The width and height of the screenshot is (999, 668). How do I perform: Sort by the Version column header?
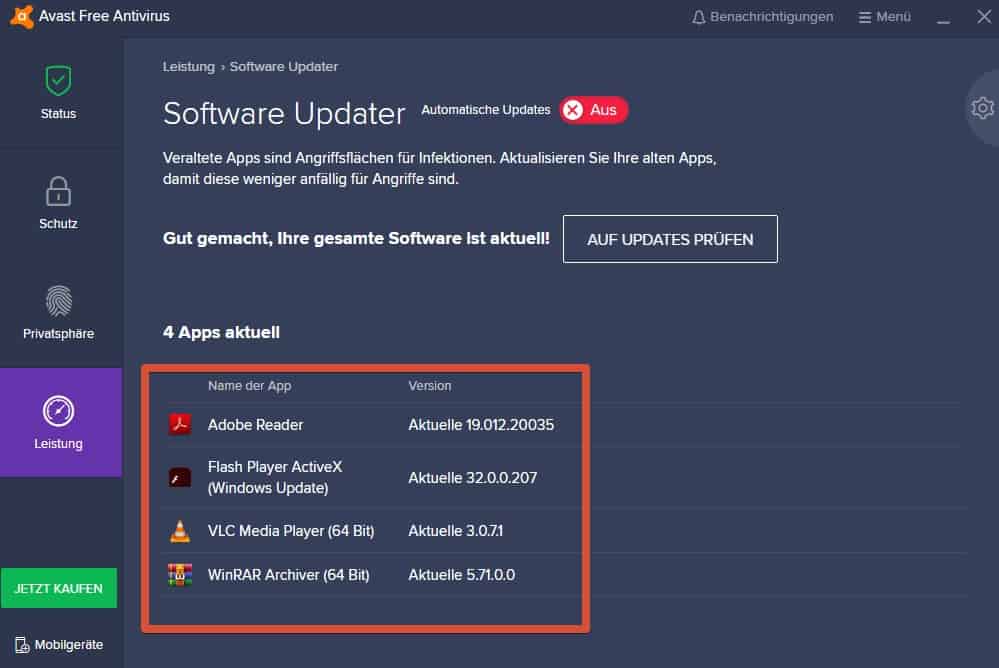[x=429, y=386]
